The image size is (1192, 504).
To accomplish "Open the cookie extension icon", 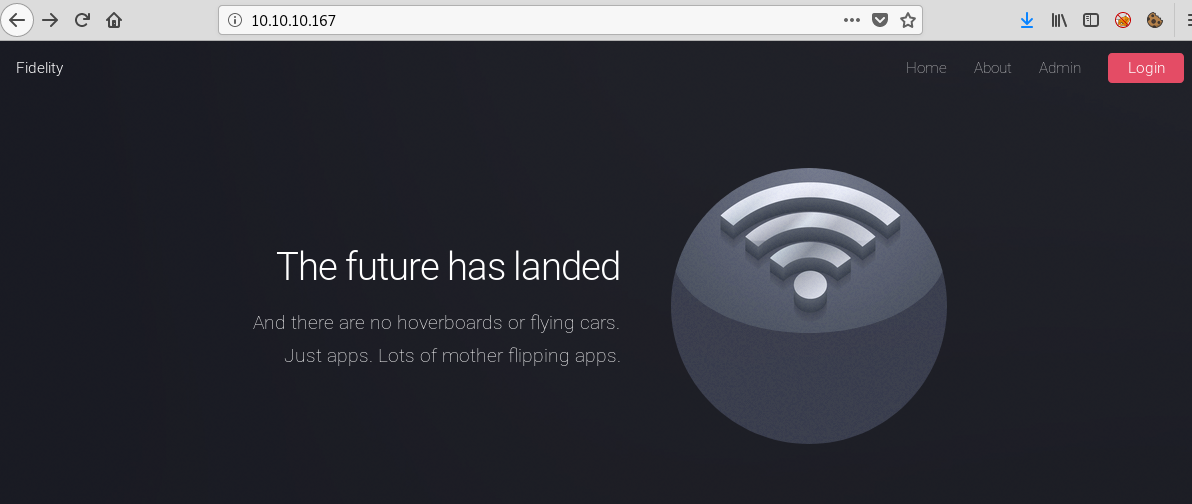I will (x=1155, y=21).
